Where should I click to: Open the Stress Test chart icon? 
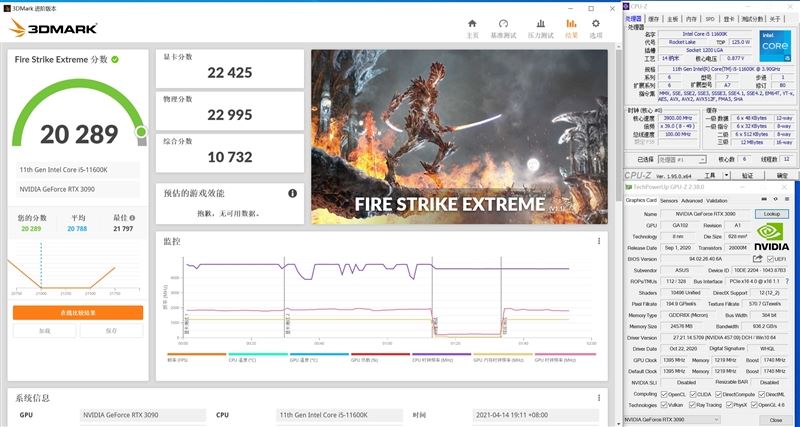540,23
